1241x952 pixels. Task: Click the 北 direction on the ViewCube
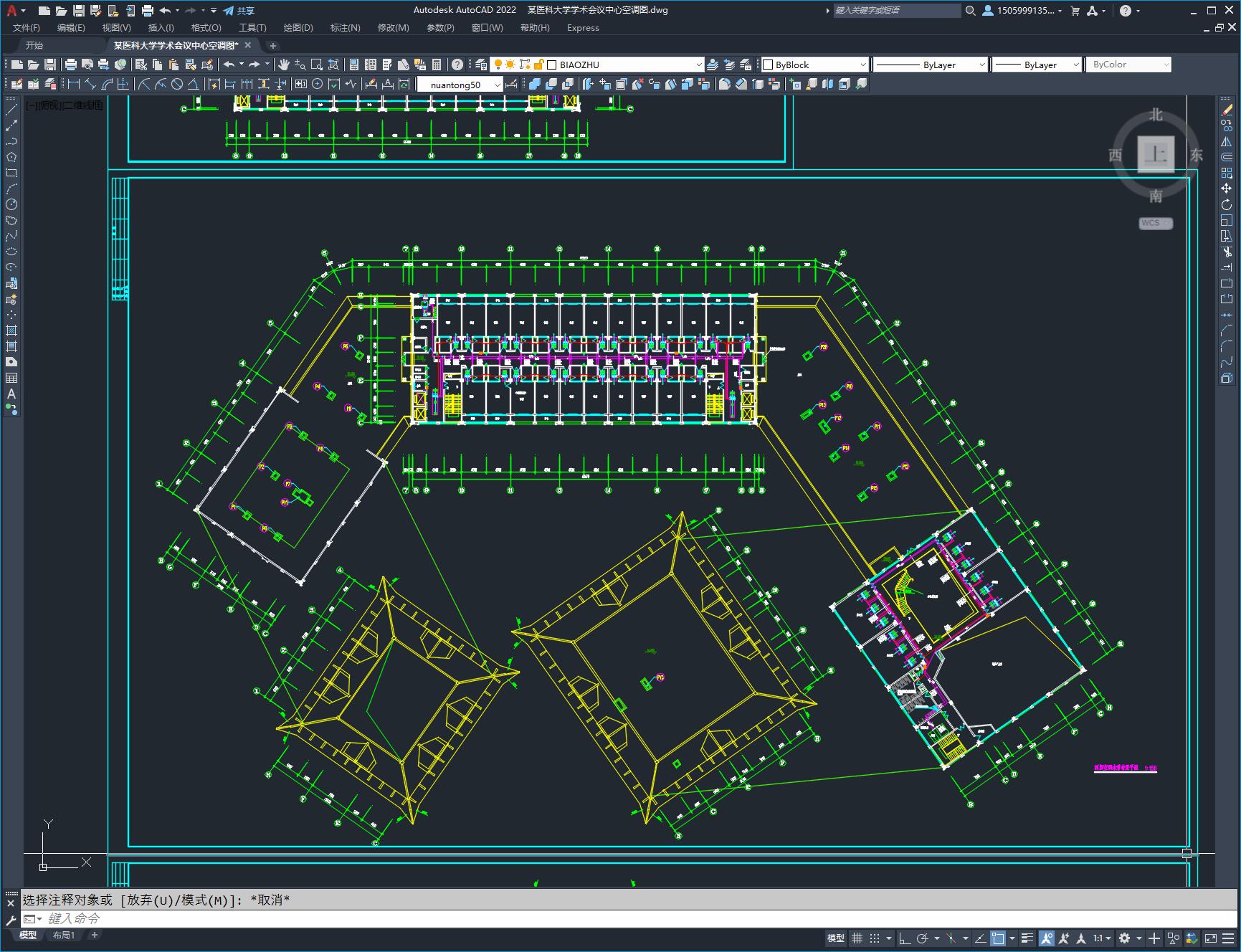coord(1156,115)
